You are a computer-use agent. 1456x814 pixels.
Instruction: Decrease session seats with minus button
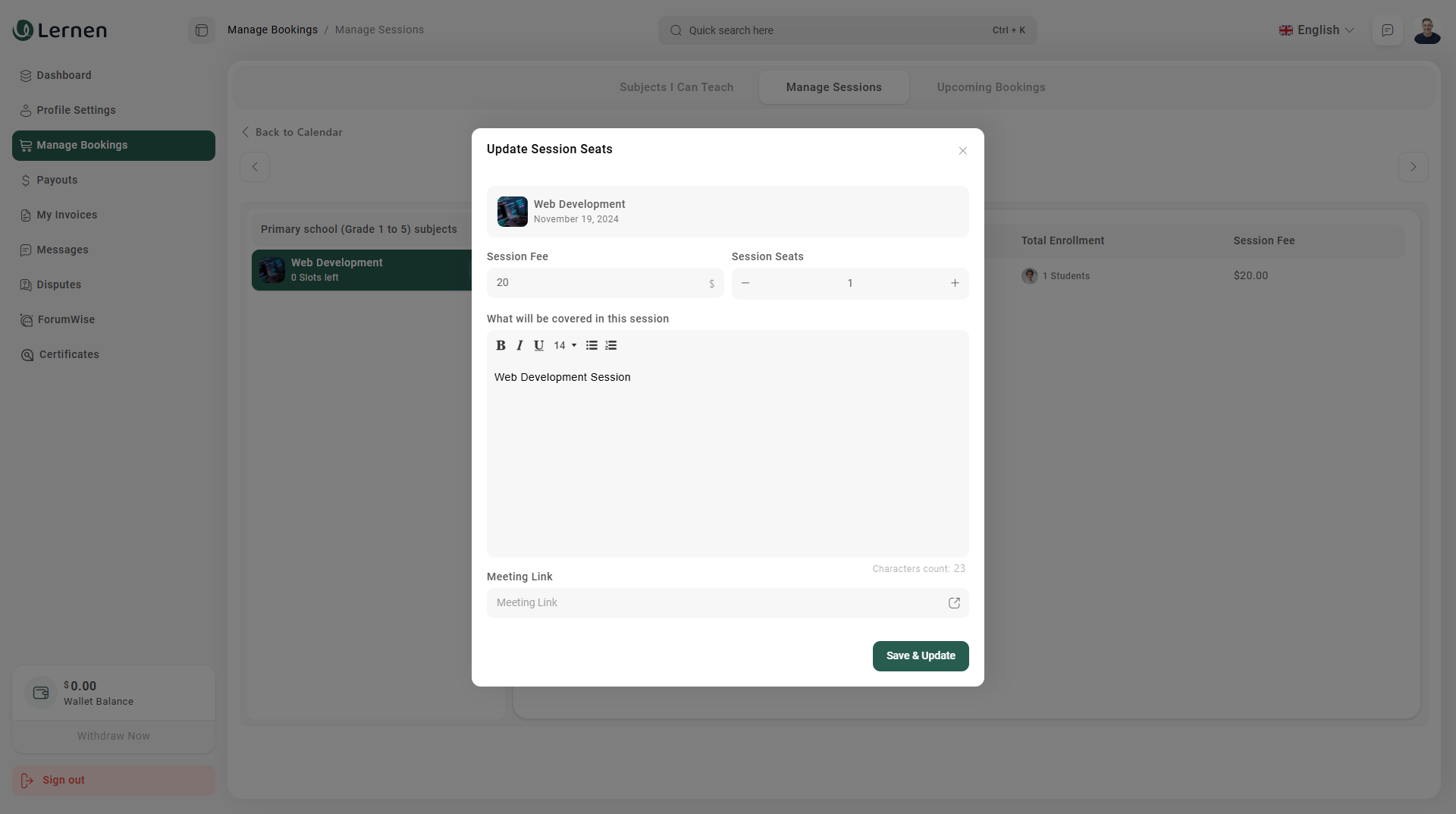pyautogui.click(x=745, y=283)
